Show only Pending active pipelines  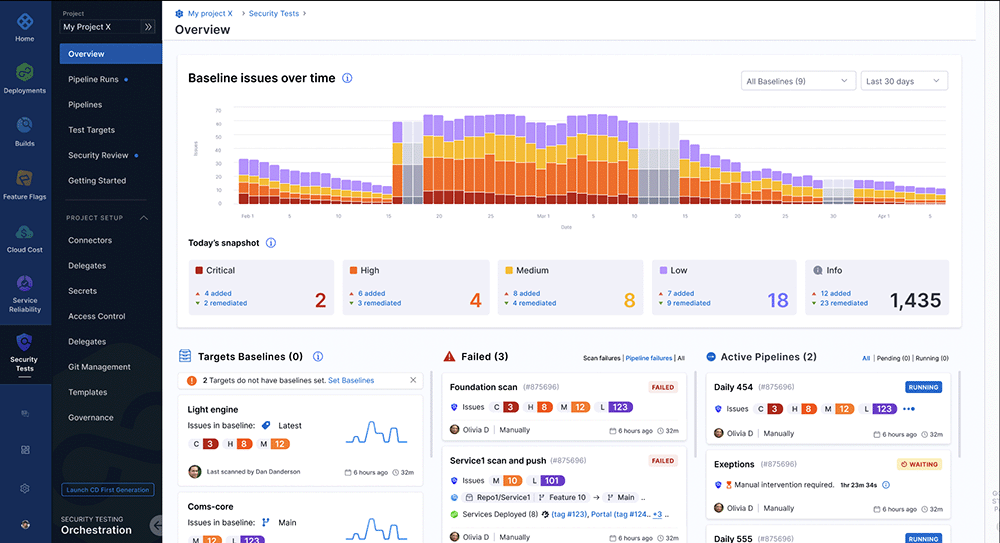887,357
